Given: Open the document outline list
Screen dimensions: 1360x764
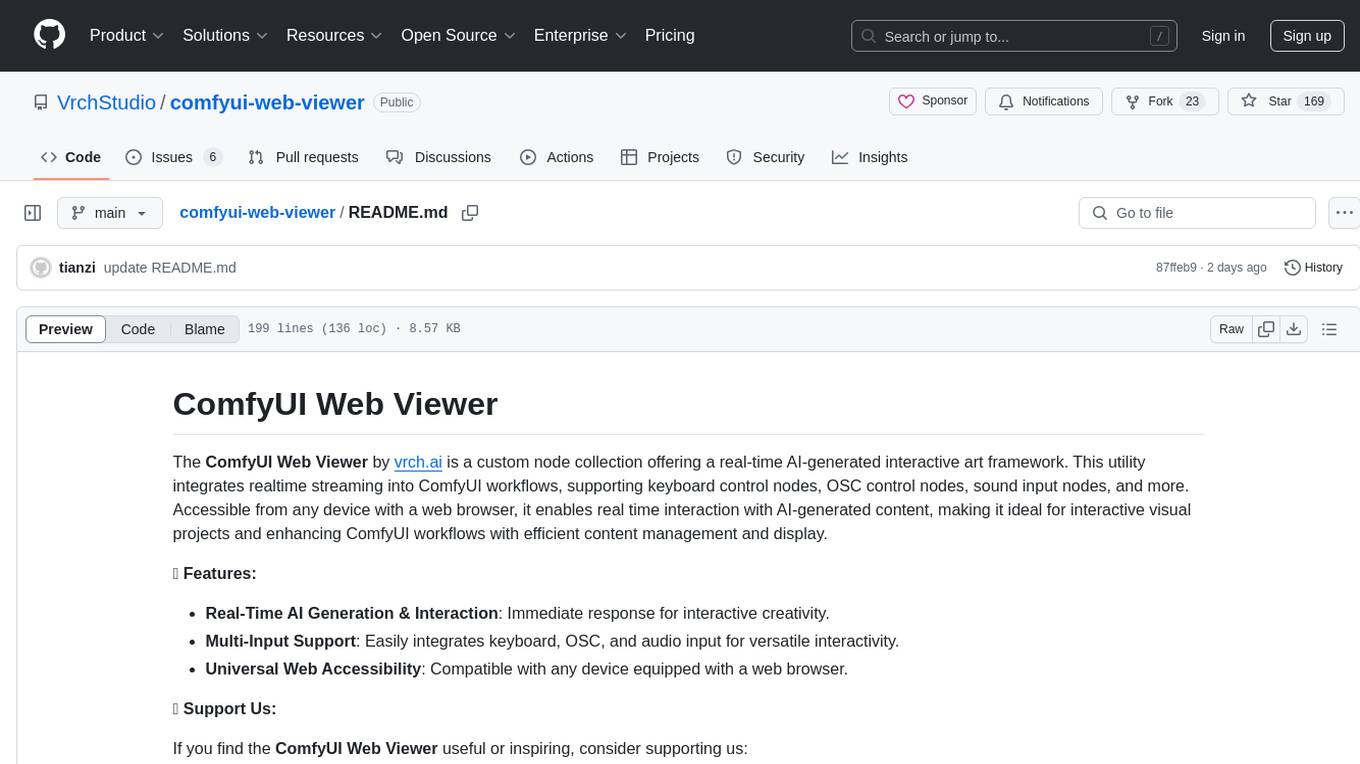Looking at the screenshot, I should click(x=1329, y=329).
